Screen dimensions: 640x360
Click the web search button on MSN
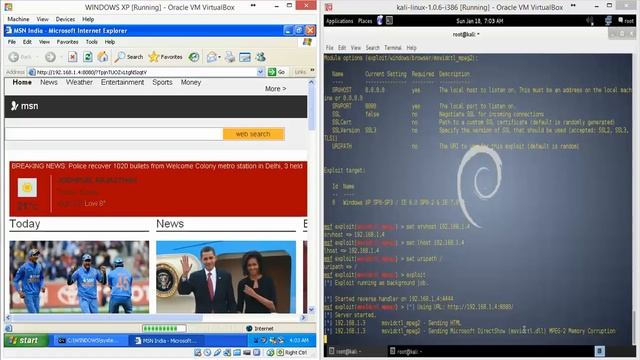tap(253, 134)
